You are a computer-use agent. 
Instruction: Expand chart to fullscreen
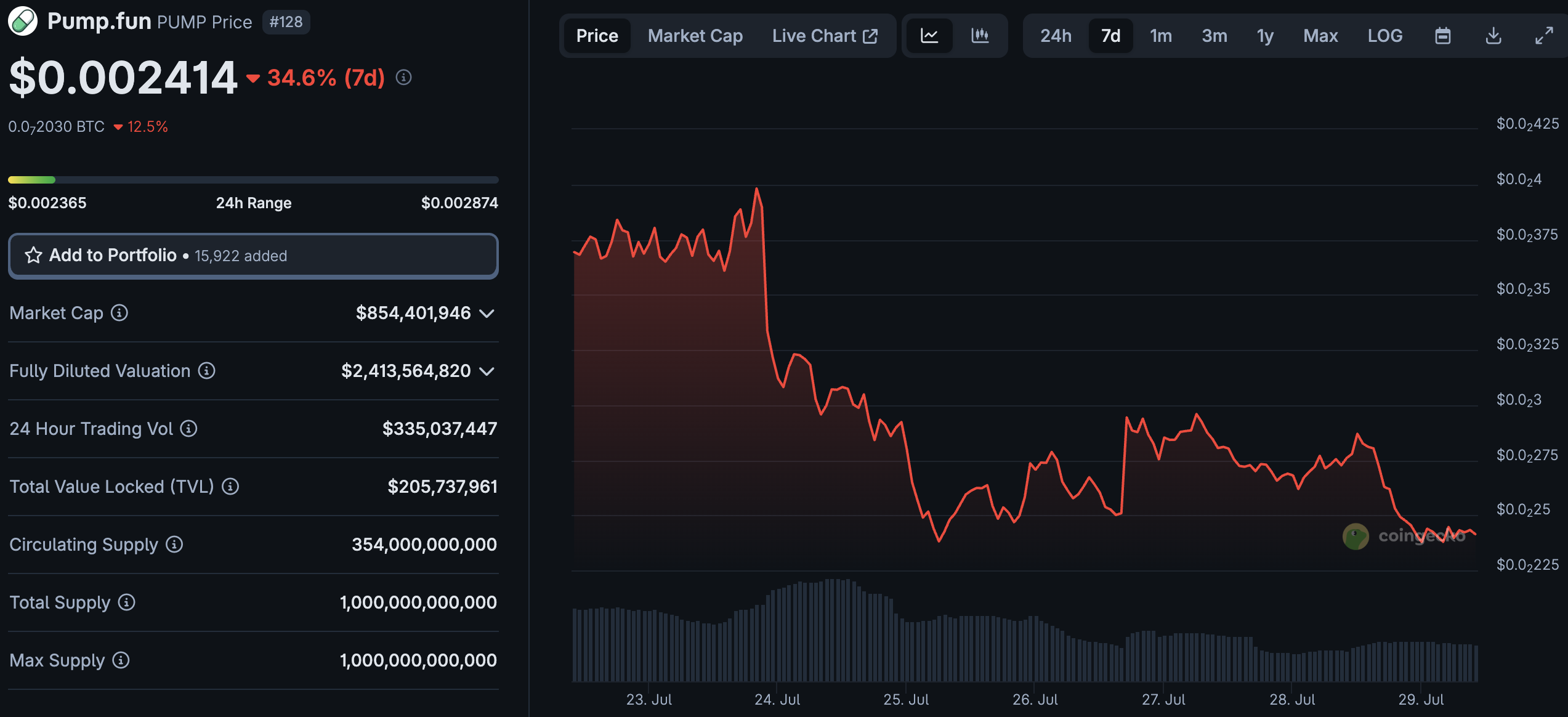pos(1548,36)
